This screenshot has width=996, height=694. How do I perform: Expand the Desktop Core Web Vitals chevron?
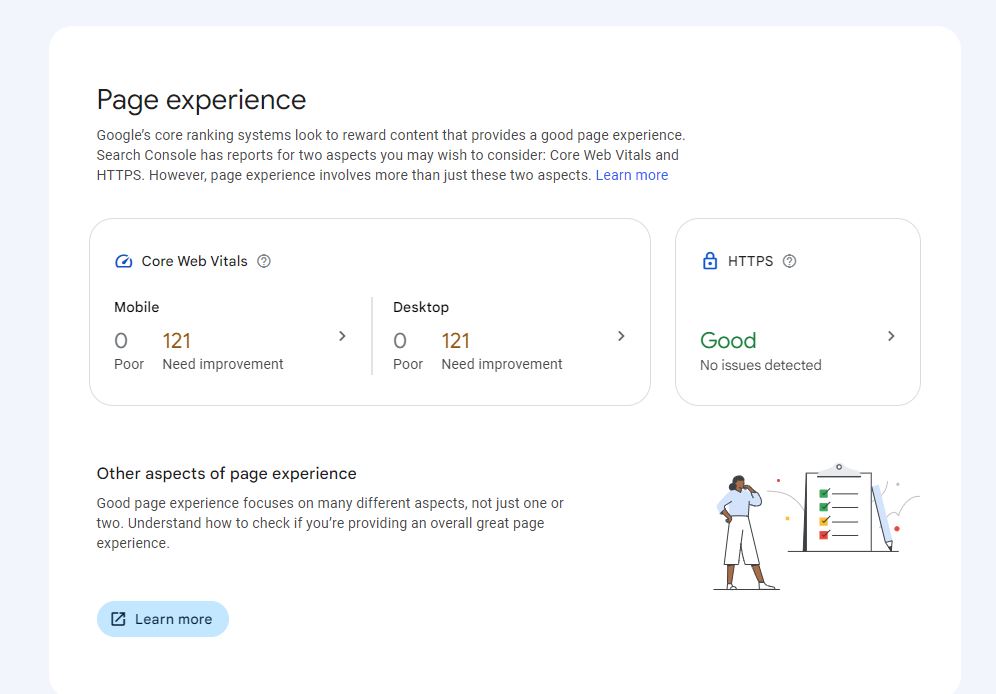click(x=621, y=336)
